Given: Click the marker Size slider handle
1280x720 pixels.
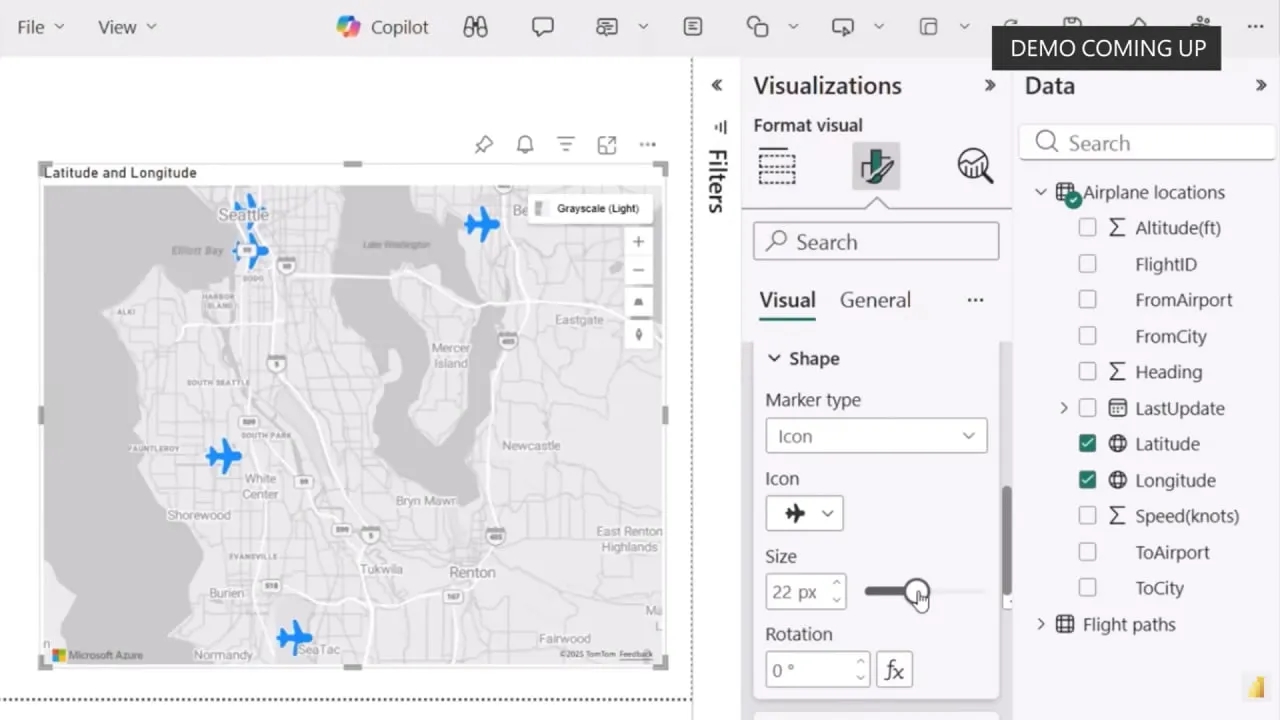Looking at the screenshot, I should (x=916, y=592).
